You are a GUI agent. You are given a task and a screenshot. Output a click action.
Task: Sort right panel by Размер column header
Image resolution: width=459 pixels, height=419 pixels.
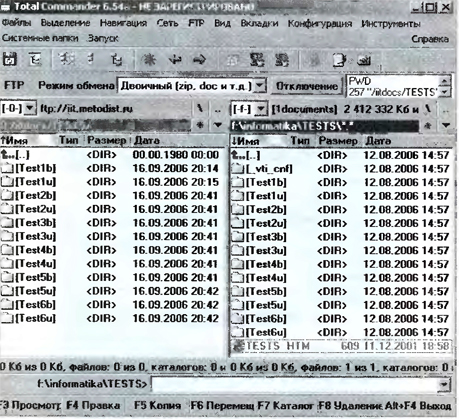[338, 141]
